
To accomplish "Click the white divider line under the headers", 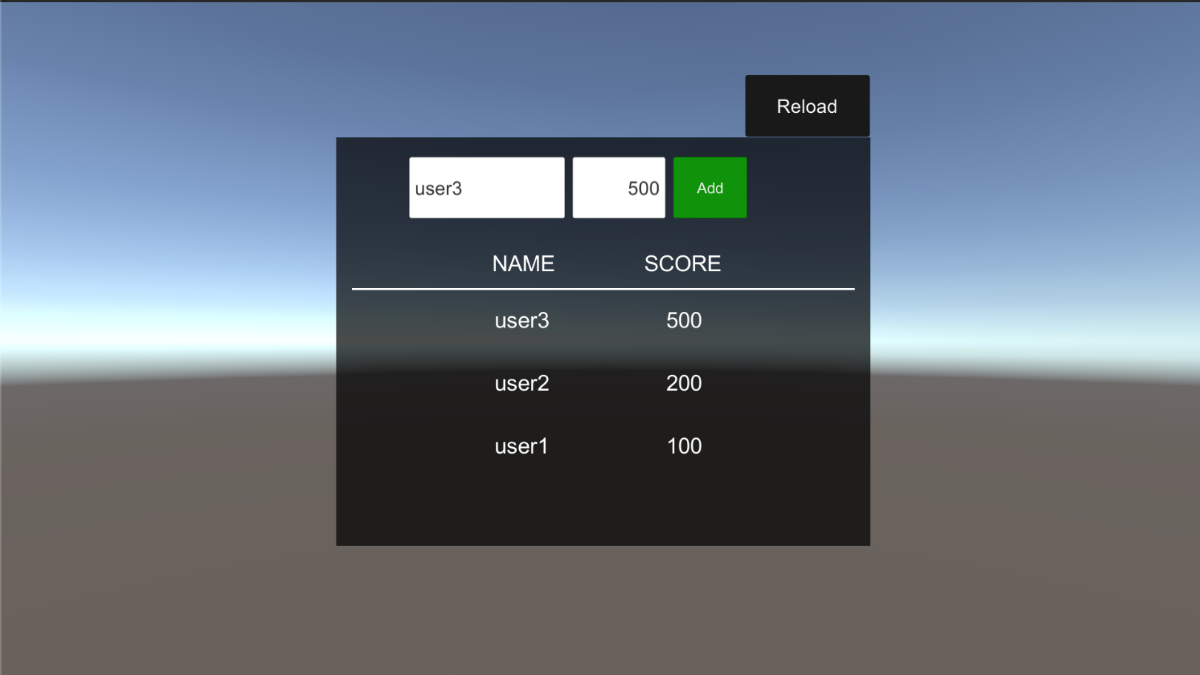I will [603, 289].
